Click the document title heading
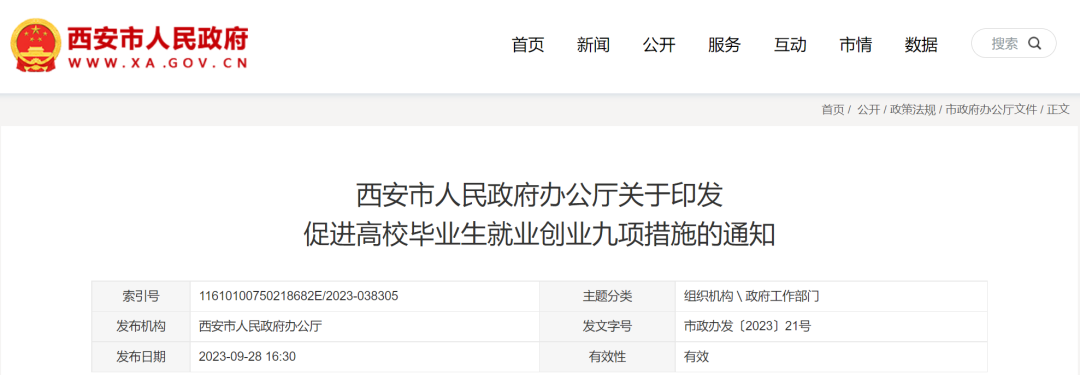 click(x=539, y=215)
